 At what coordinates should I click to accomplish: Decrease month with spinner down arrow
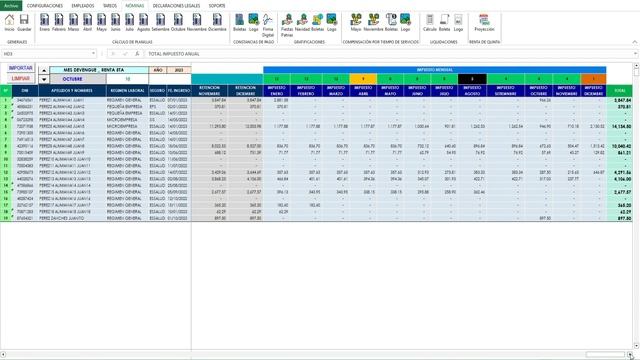tap(44, 79)
